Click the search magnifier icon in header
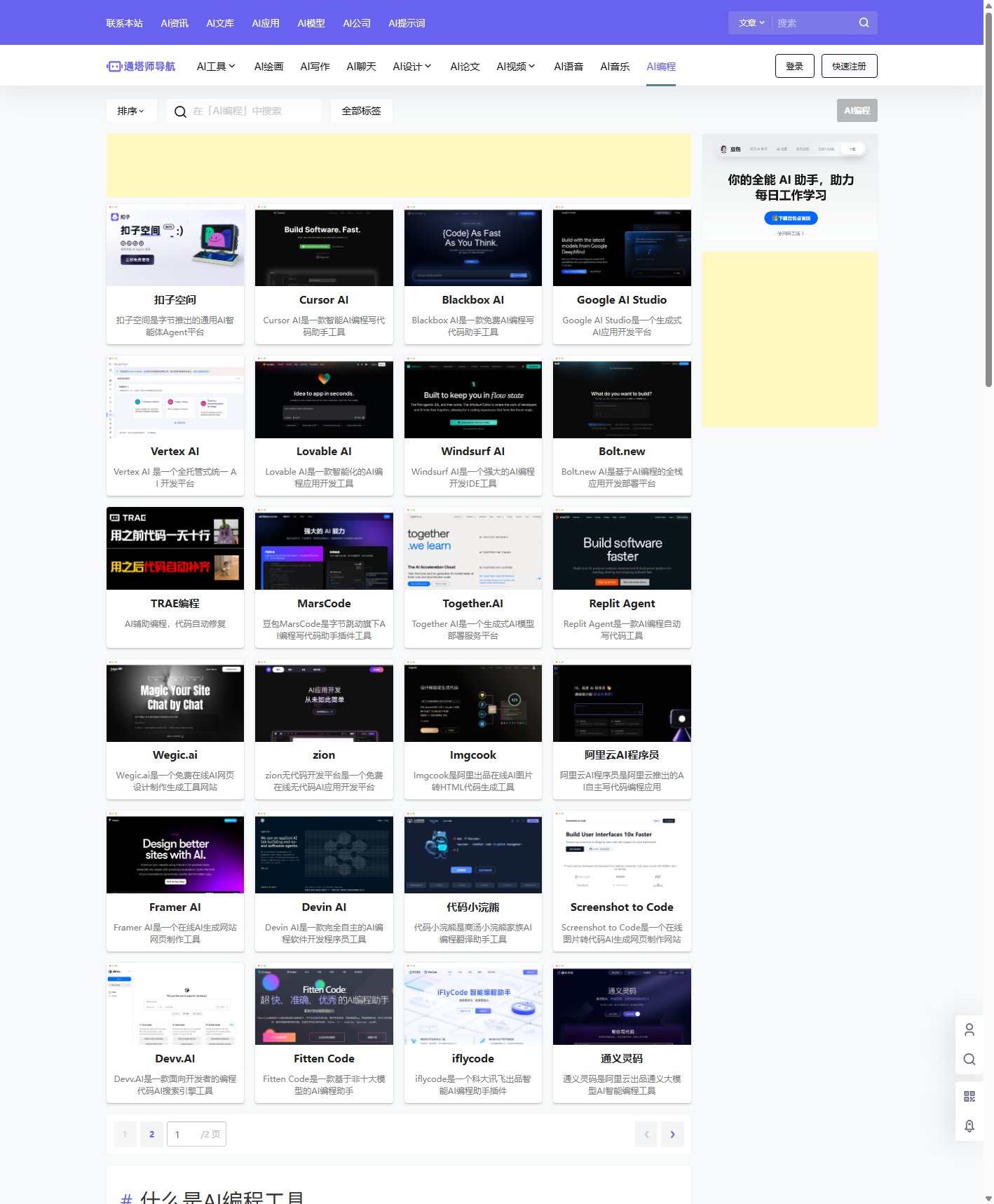Viewport: 994px width, 1204px height. coord(864,22)
